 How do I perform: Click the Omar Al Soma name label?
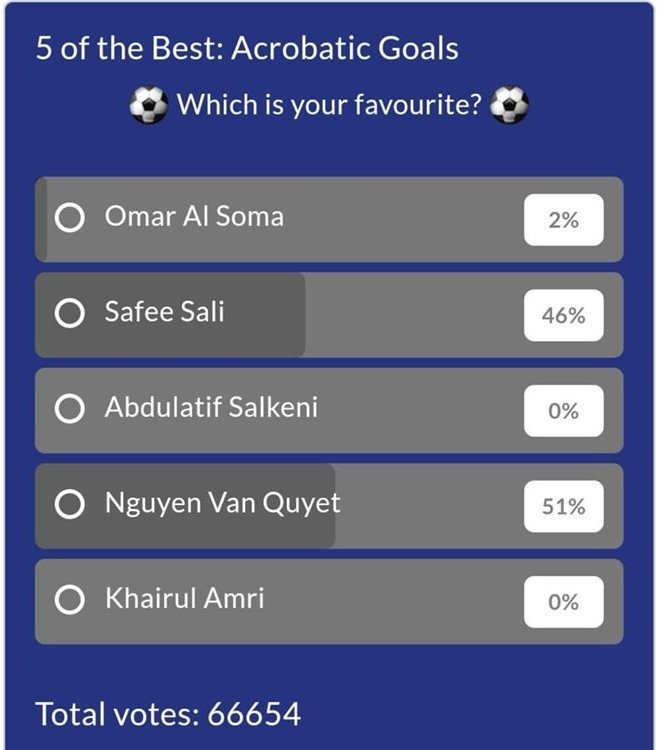pos(194,217)
